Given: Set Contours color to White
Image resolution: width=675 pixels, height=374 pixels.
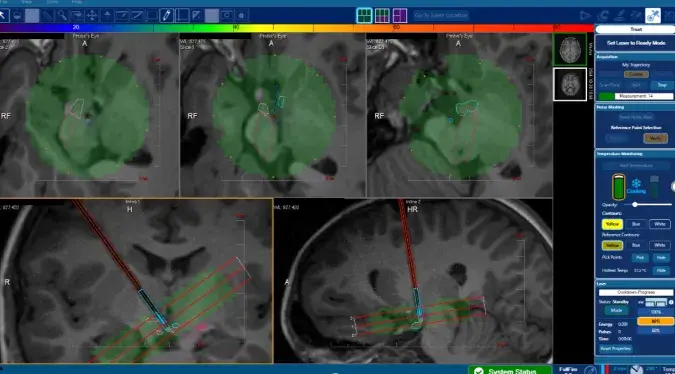Looking at the screenshot, I should coord(660,224).
